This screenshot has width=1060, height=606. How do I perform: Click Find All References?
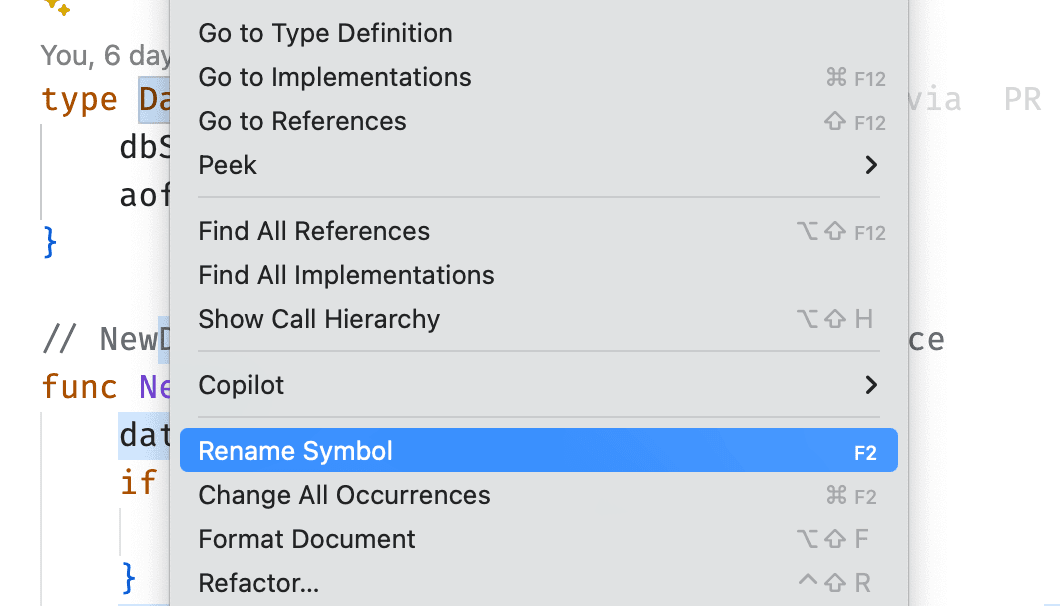coord(314,231)
